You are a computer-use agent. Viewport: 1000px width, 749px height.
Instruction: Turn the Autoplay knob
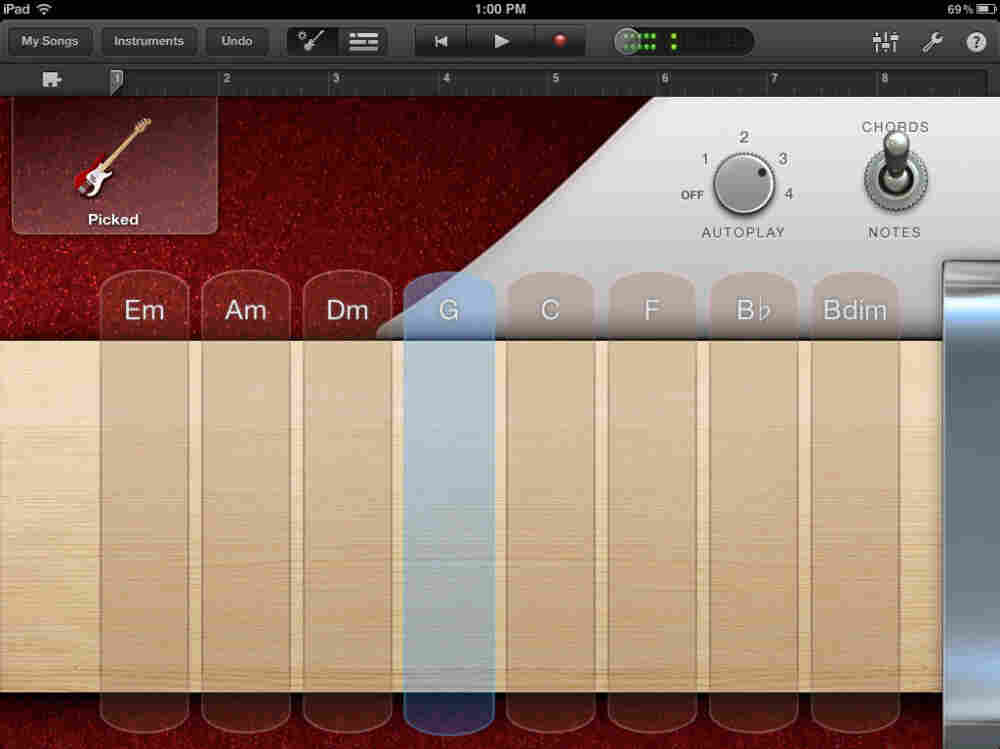pos(744,184)
